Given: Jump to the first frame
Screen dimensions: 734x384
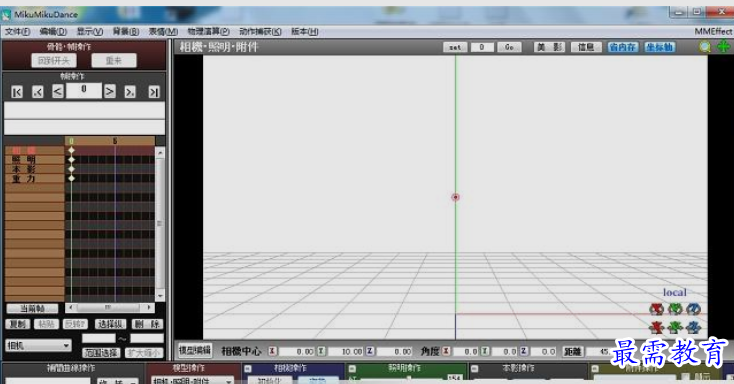Looking at the screenshot, I should tap(17, 92).
